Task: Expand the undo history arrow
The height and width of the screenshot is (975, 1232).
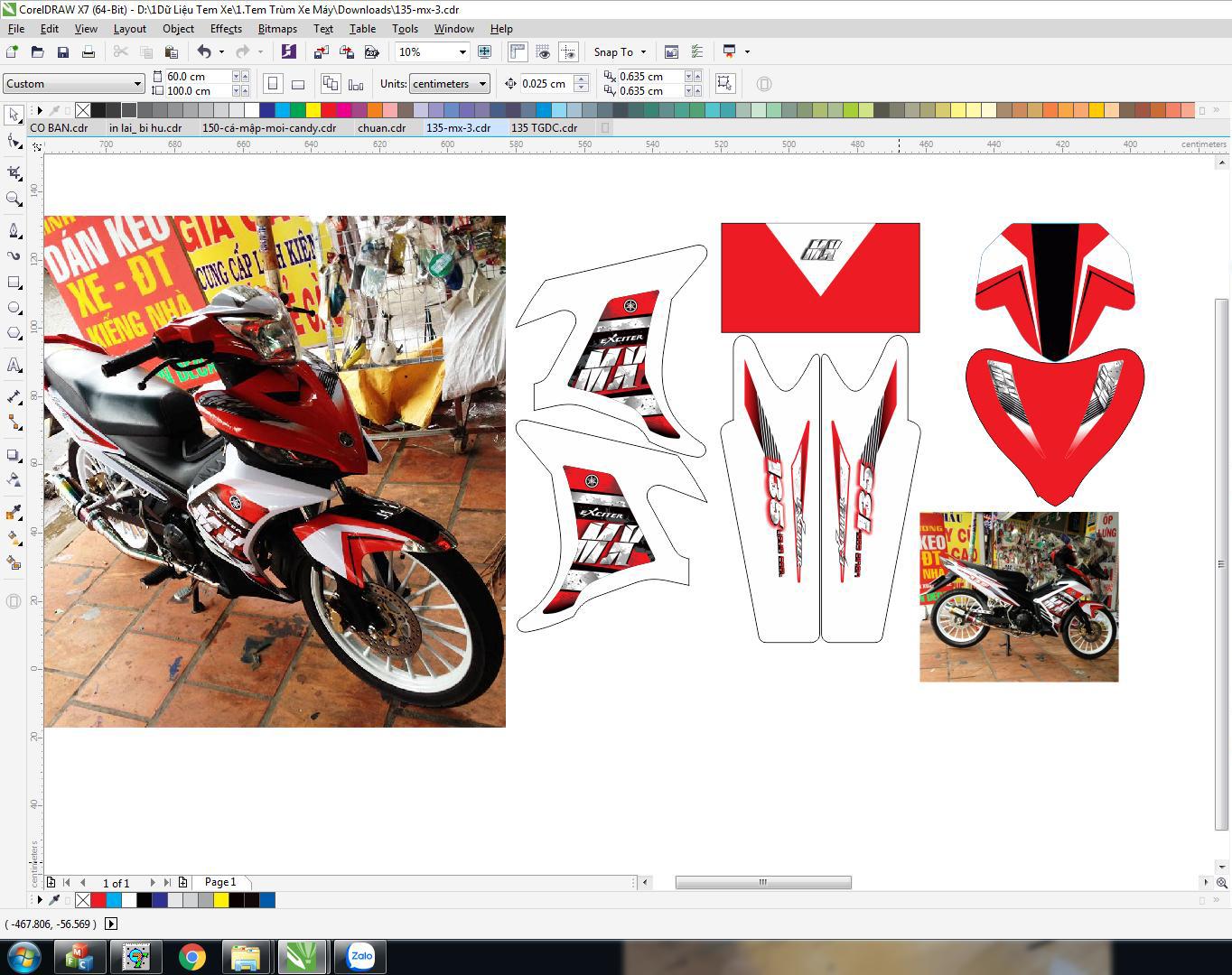Action: pos(221,52)
